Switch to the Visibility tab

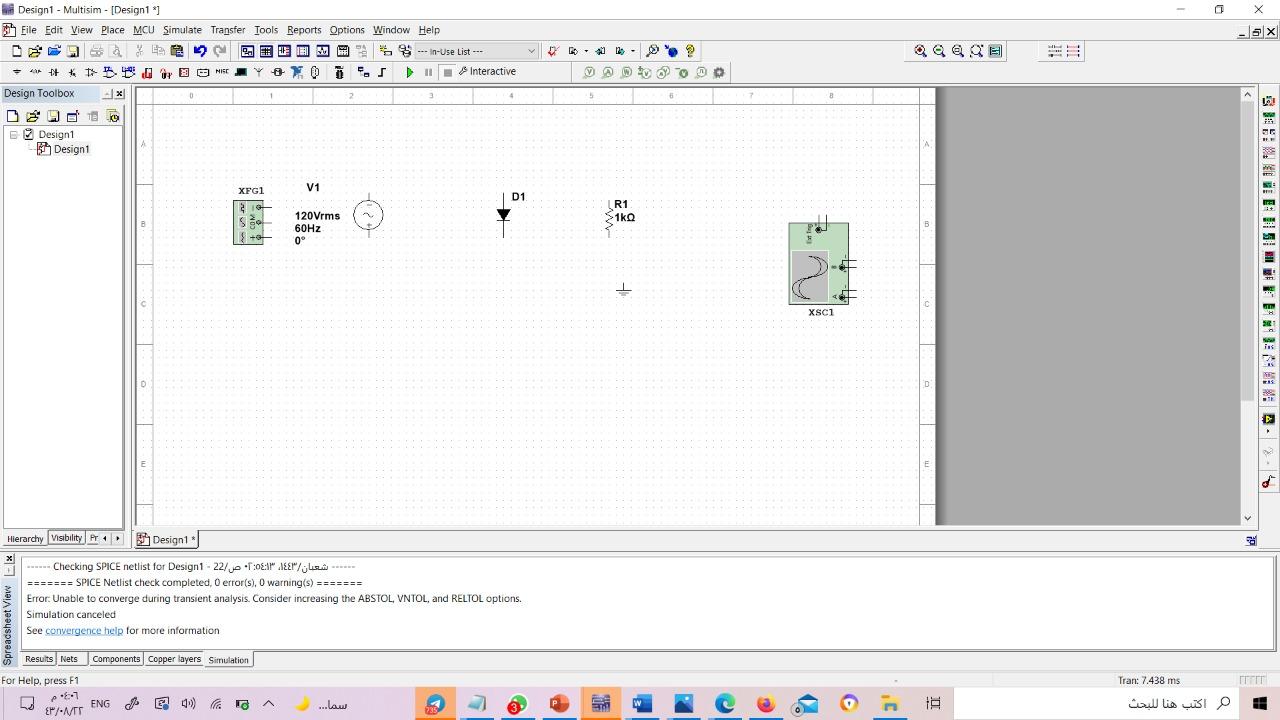67,538
